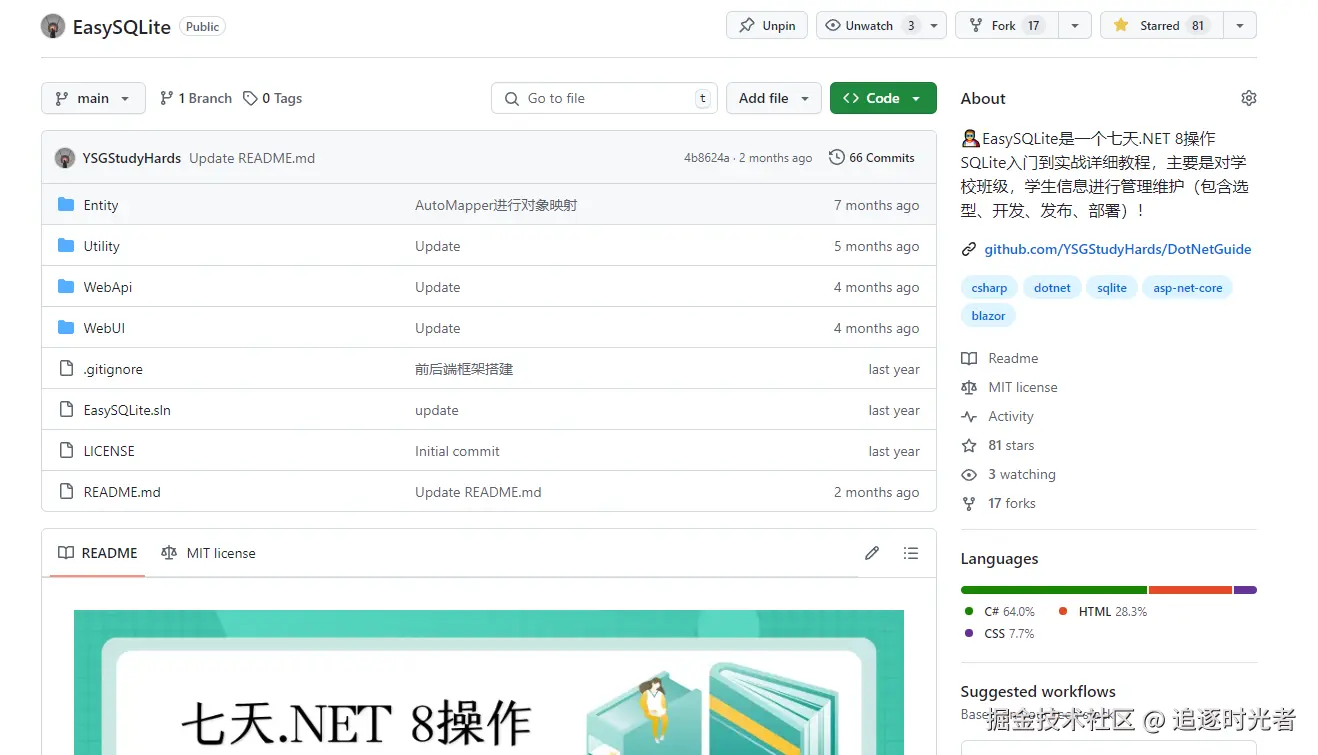1318x755 pixels.
Task: Click the WebUI folder icon
Action: (x=66, y=328)
